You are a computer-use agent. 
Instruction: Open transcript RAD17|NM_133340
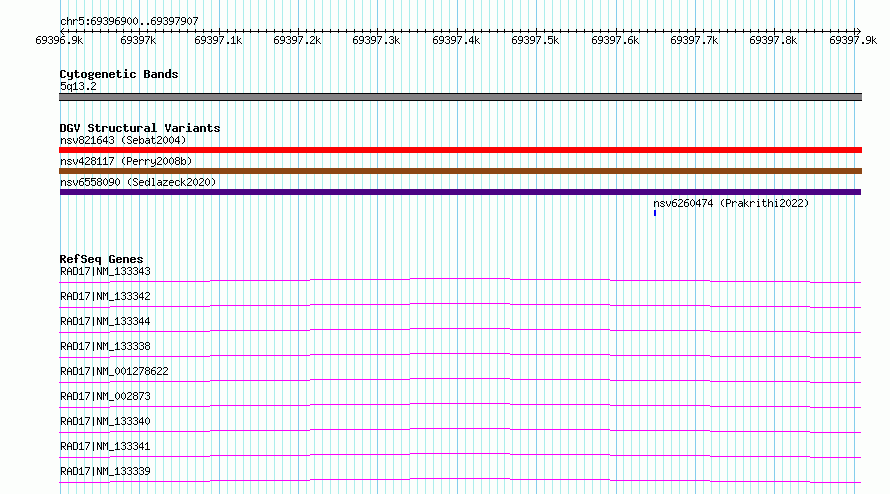105,421
